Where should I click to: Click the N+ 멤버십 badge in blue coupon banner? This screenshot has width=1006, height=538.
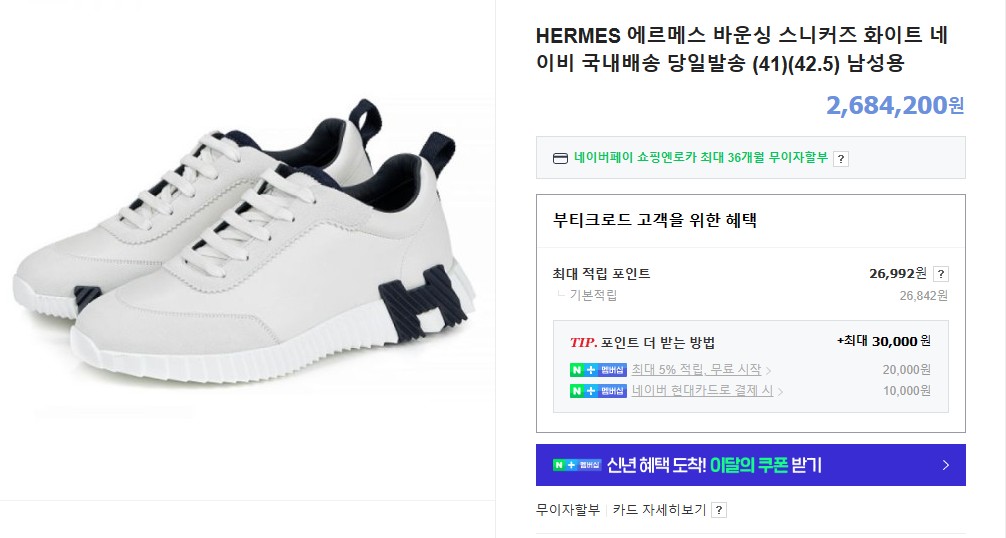click(x=577, y=465)
